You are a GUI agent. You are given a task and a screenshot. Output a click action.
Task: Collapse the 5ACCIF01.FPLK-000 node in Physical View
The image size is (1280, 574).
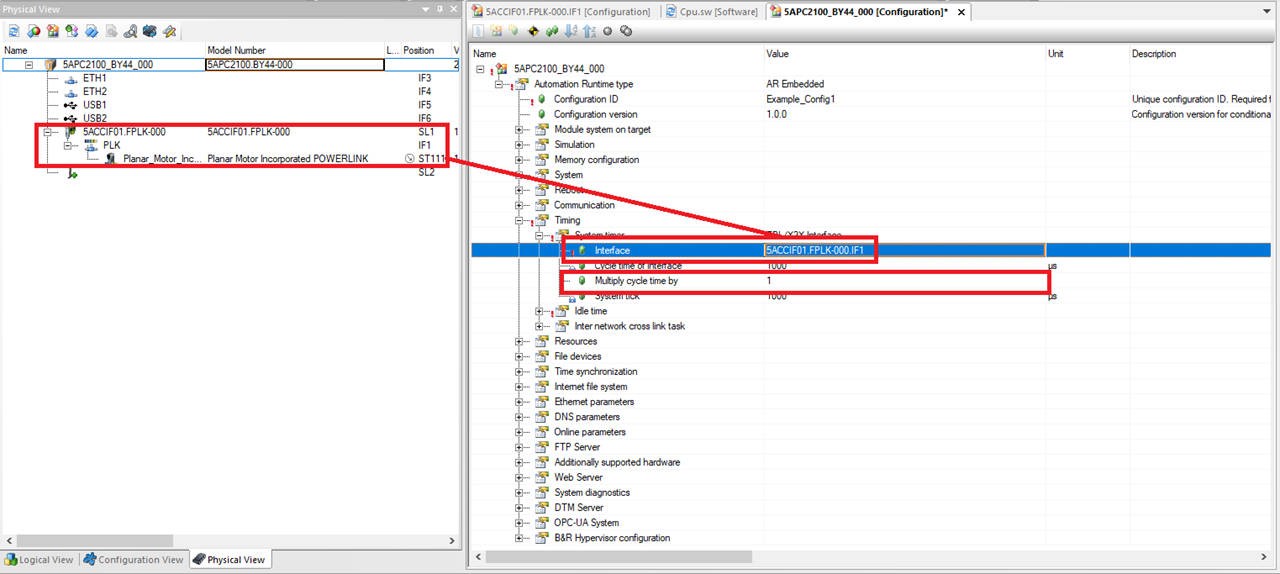tap(48, 132)
